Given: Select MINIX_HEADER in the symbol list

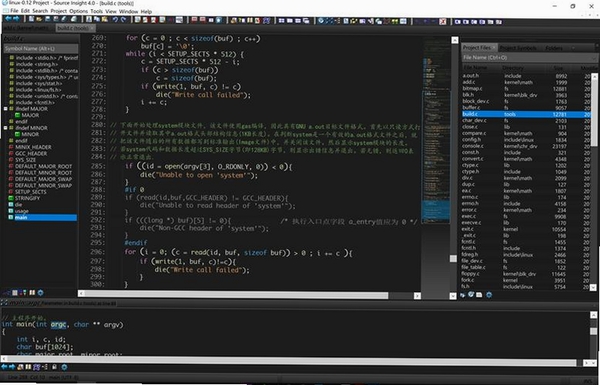Looking at the screenshot, I should (x=33, y=147).
